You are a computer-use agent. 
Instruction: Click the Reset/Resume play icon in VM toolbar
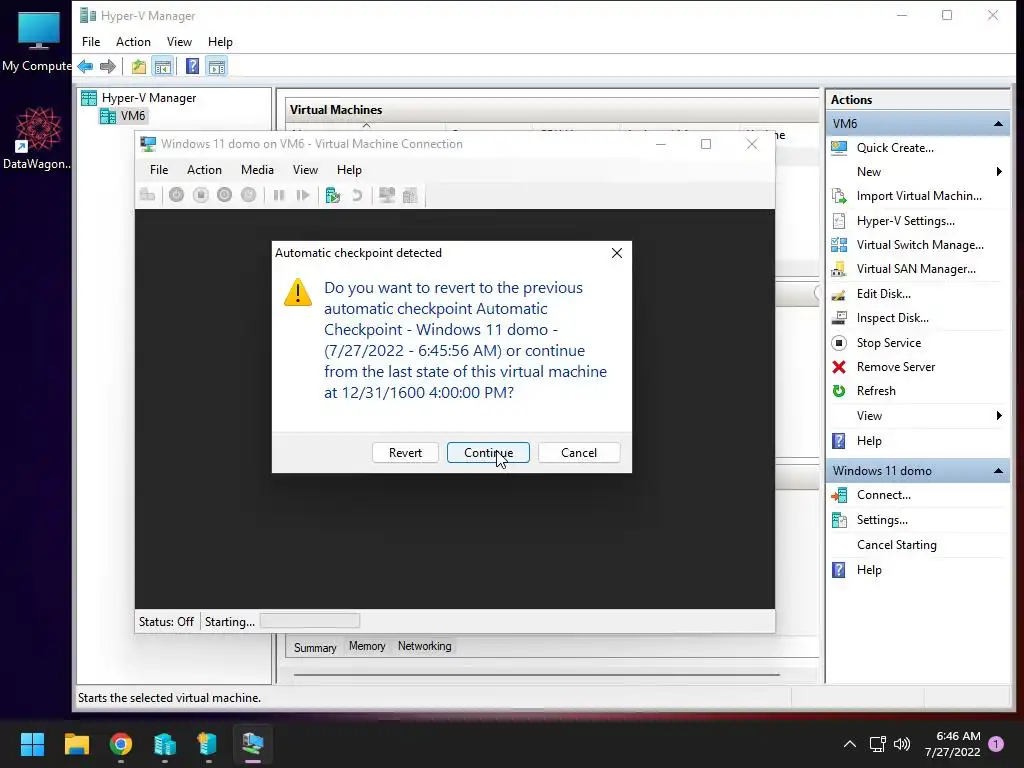tap(302, 195)
